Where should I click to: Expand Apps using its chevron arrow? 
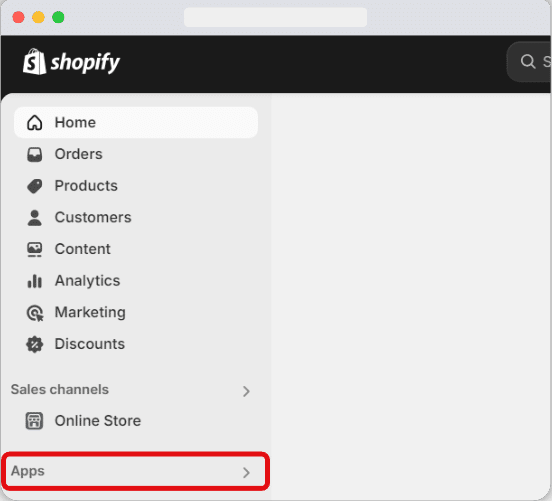point(246,472)
